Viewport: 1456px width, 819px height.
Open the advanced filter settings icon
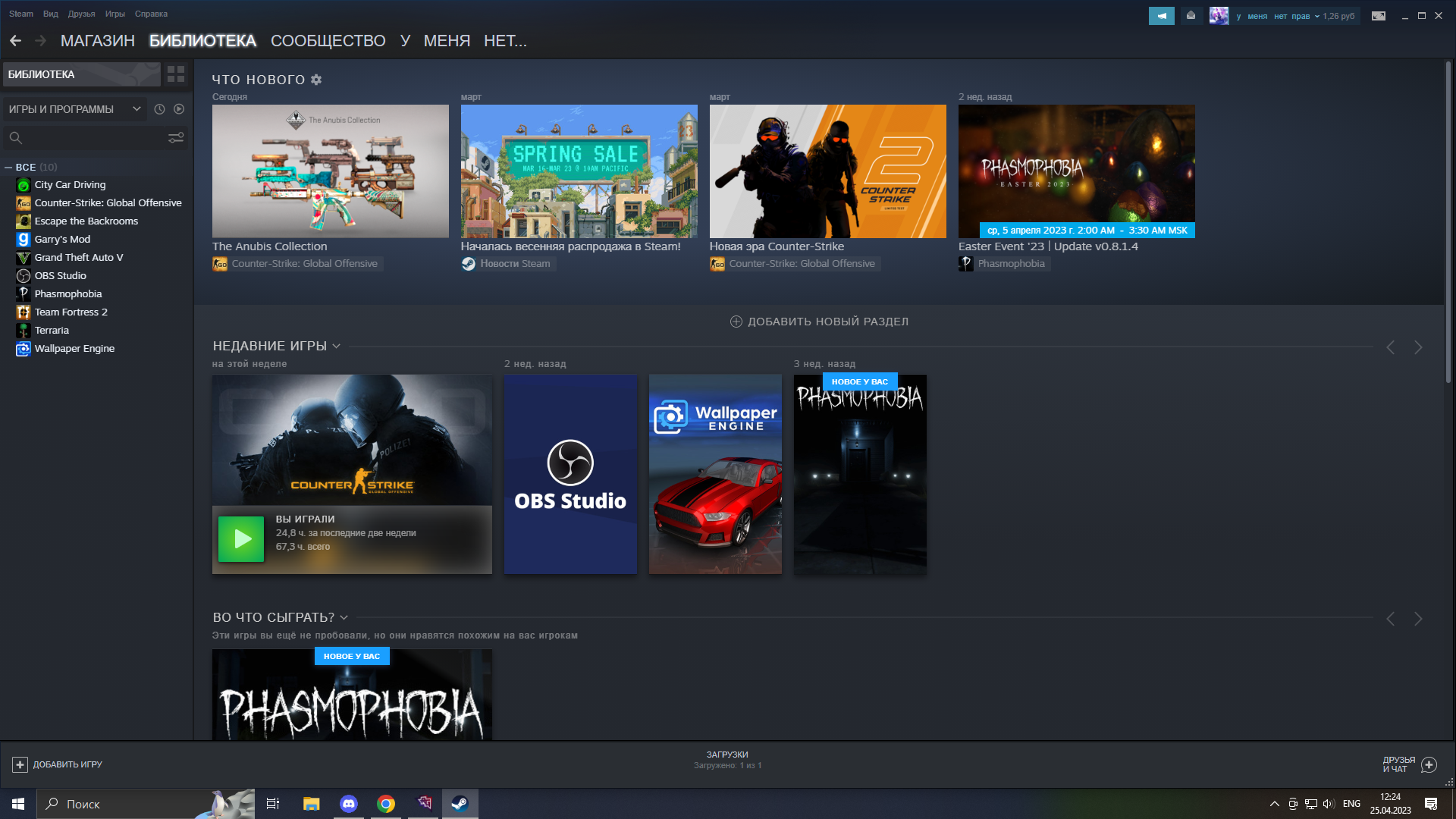(176, 138)
